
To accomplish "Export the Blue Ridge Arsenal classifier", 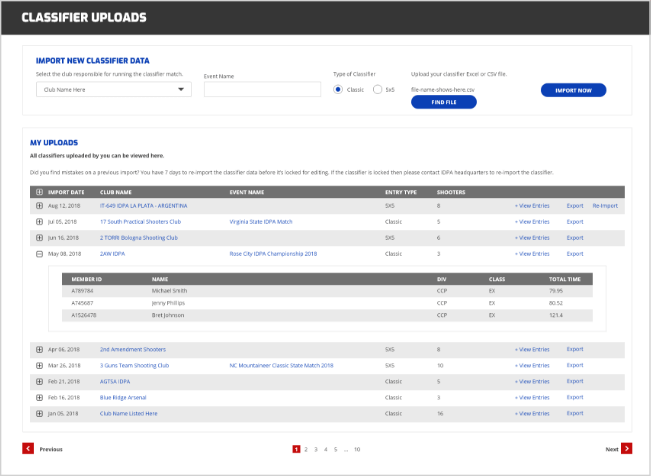I will [x=575, y=397].
